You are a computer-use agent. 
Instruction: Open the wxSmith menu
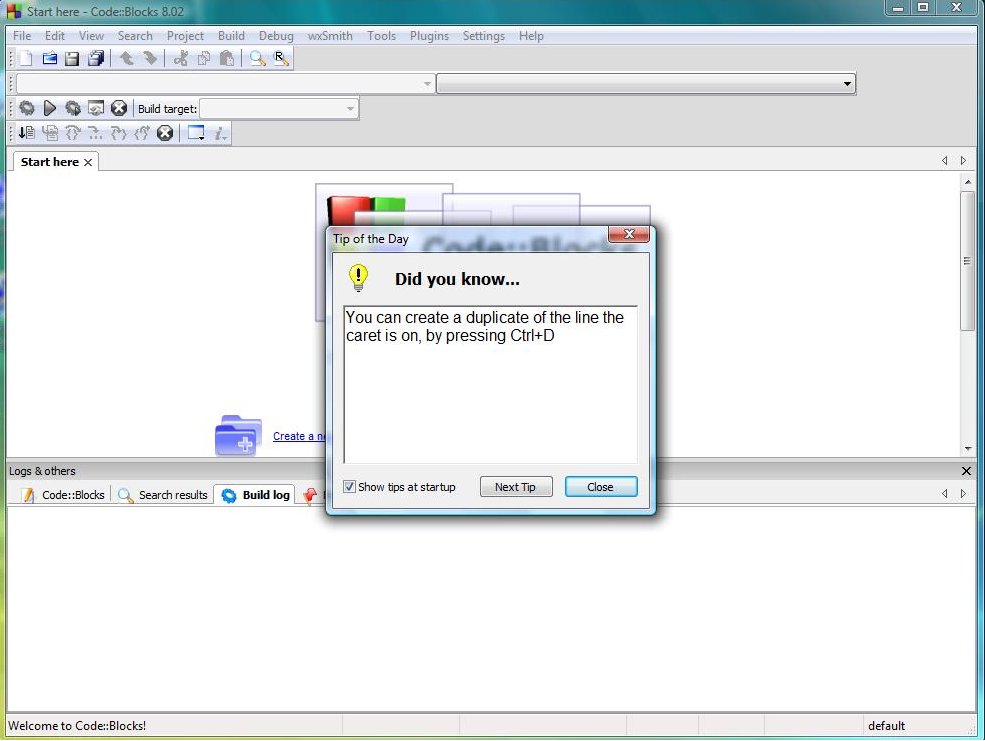pos(330,36)
